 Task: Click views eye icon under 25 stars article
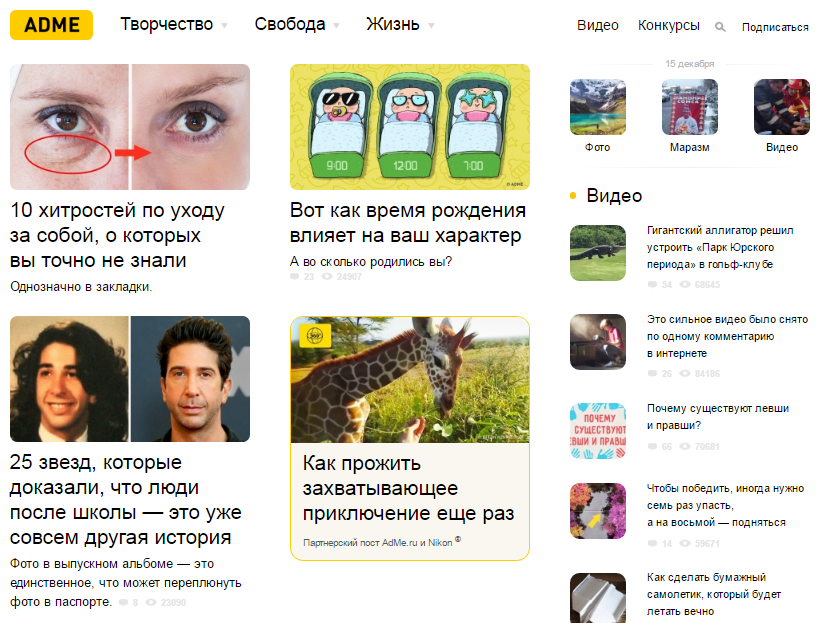tap(151, 602)
